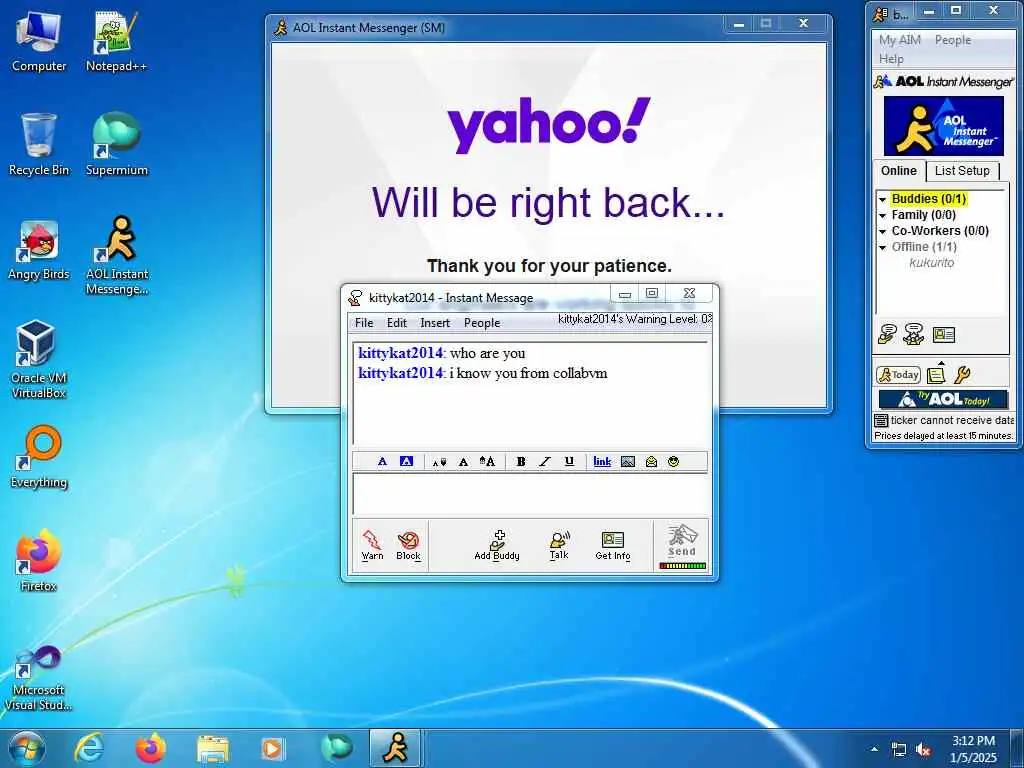Open People menu in Instant Message window
Screen dimensions: 1024x768
(x=482, y=323)
